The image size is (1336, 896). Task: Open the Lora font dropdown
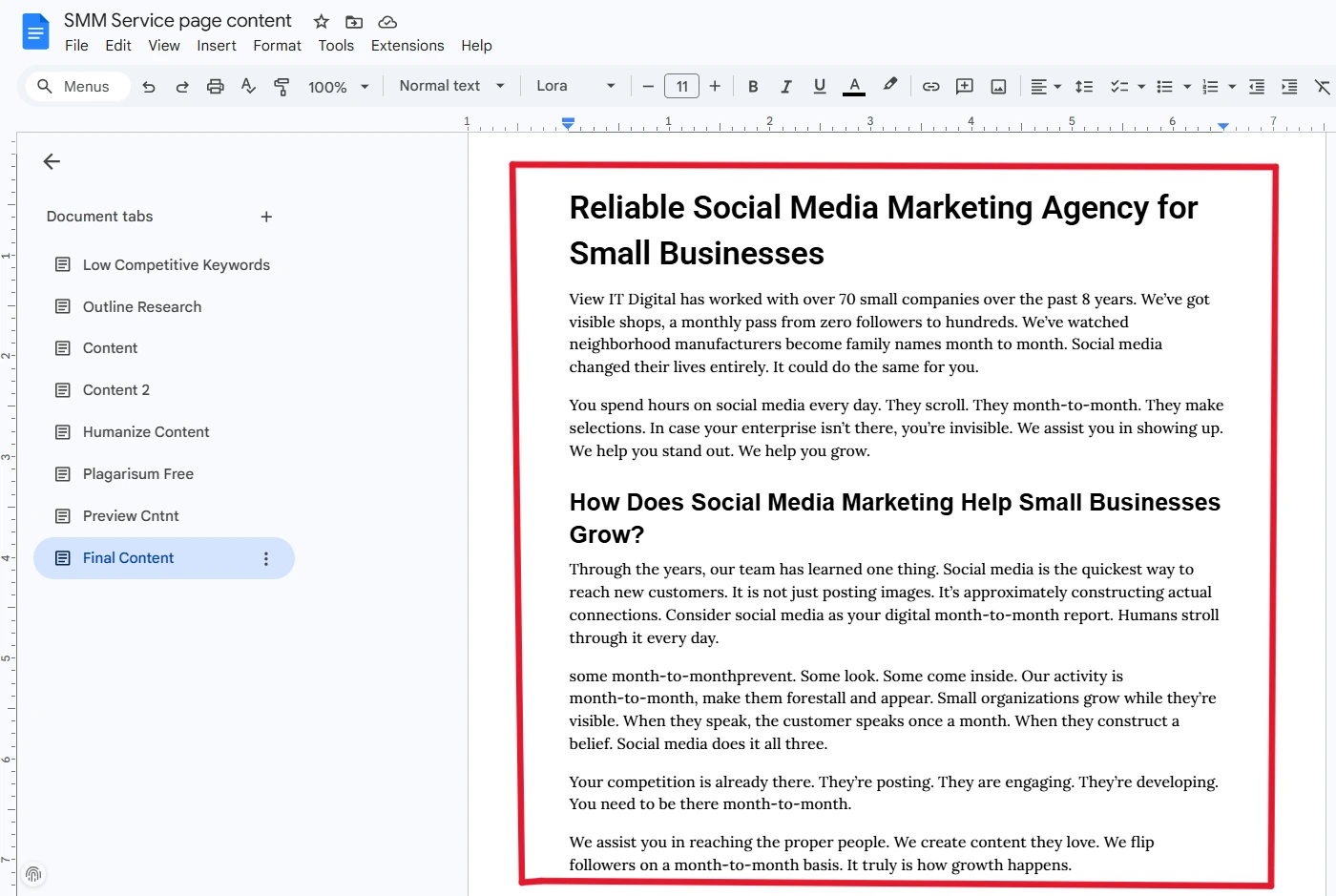pyautogui.click(x=575, y=86)
